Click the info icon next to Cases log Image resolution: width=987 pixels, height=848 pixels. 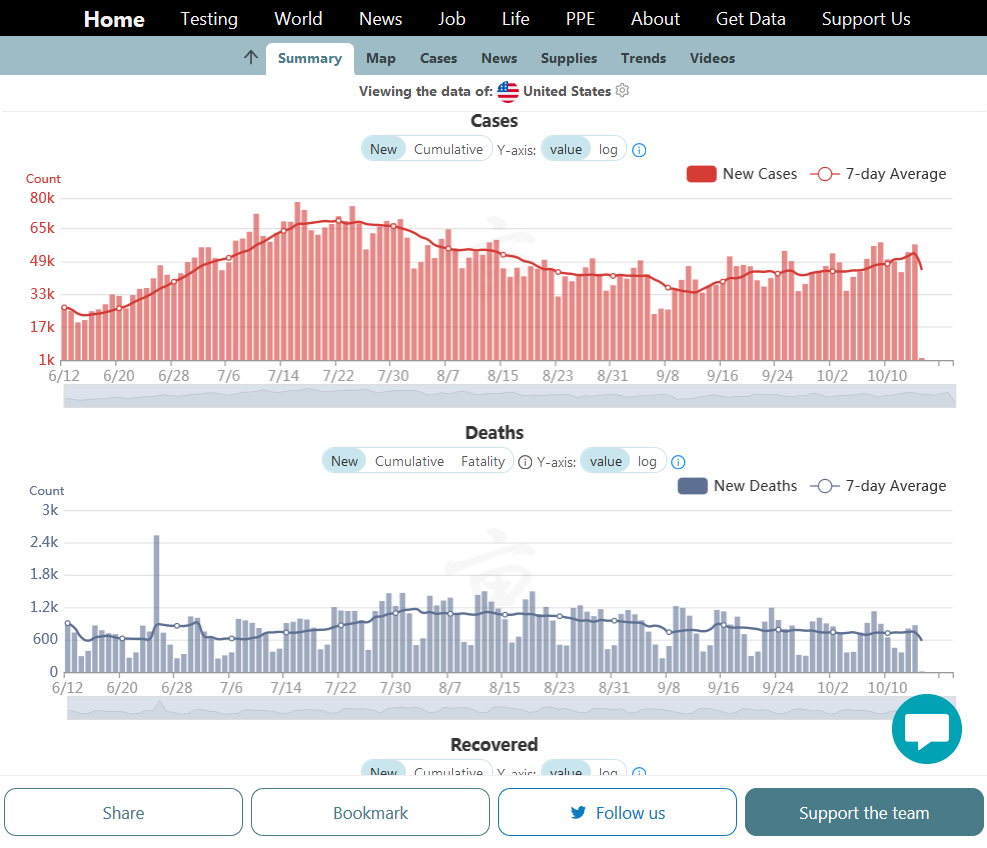click(x=640, y=150)
